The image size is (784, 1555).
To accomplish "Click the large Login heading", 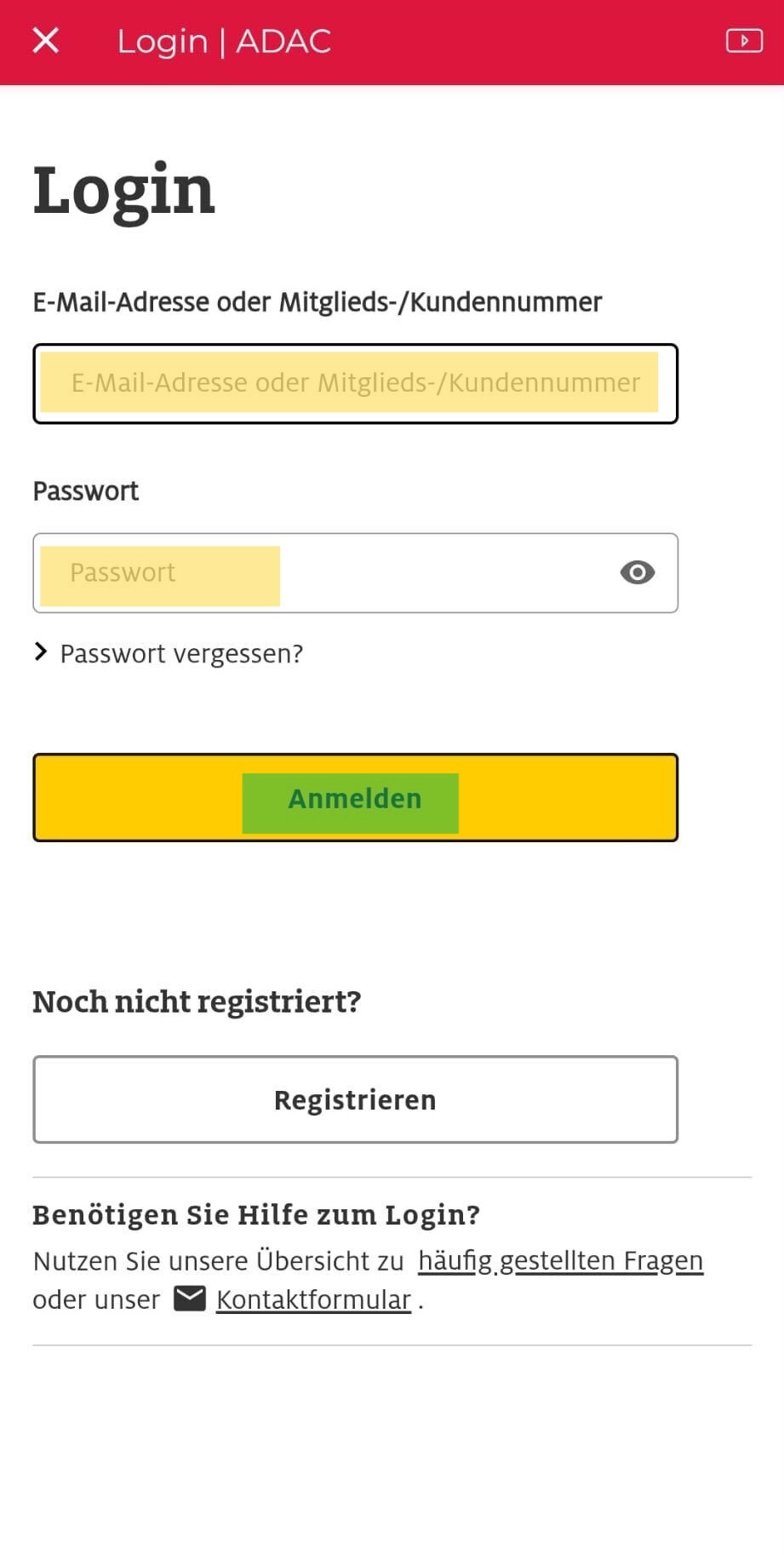I will 124,191.
